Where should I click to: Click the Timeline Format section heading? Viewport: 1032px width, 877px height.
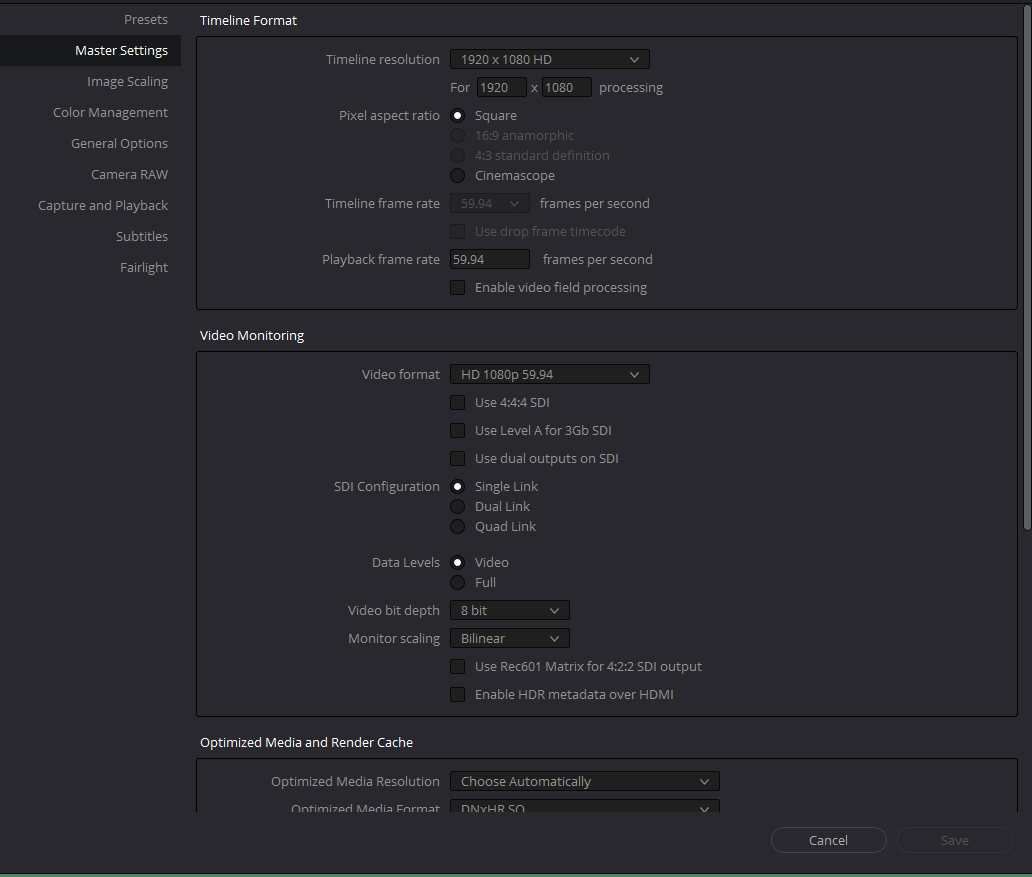coord(248,20)
